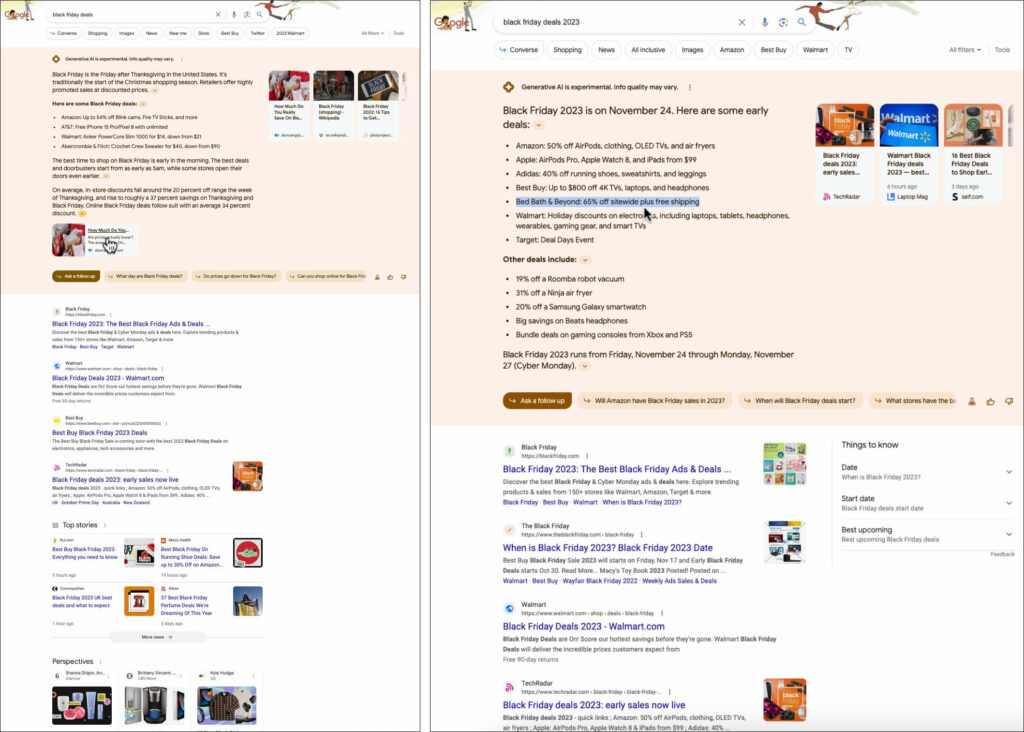Expand the chevron beside 'Other deals include:'
The height and width of the screenshot is (732, 1024).
[585, 260]
